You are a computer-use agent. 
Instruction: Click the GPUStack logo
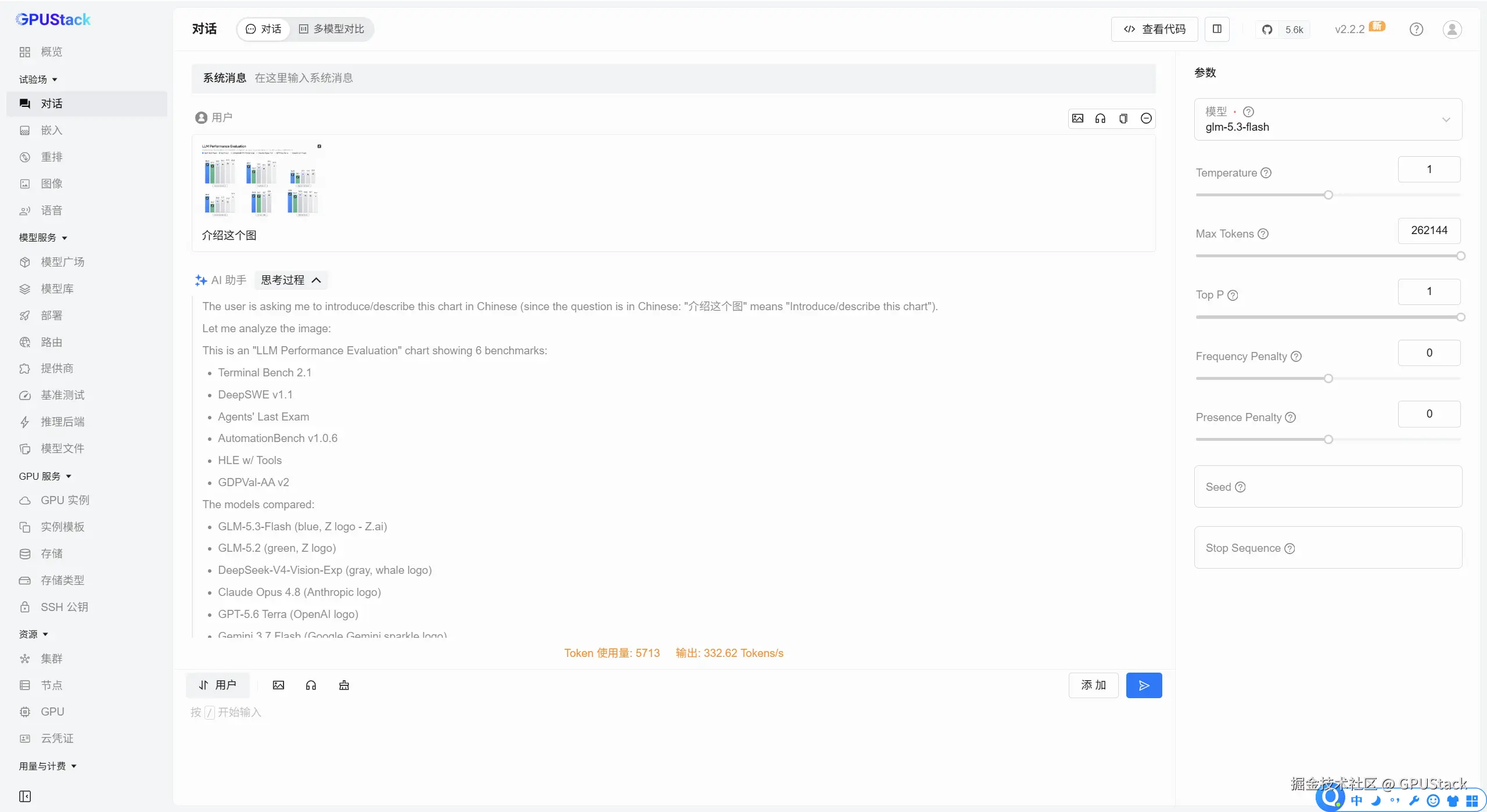tap(53, 20)
